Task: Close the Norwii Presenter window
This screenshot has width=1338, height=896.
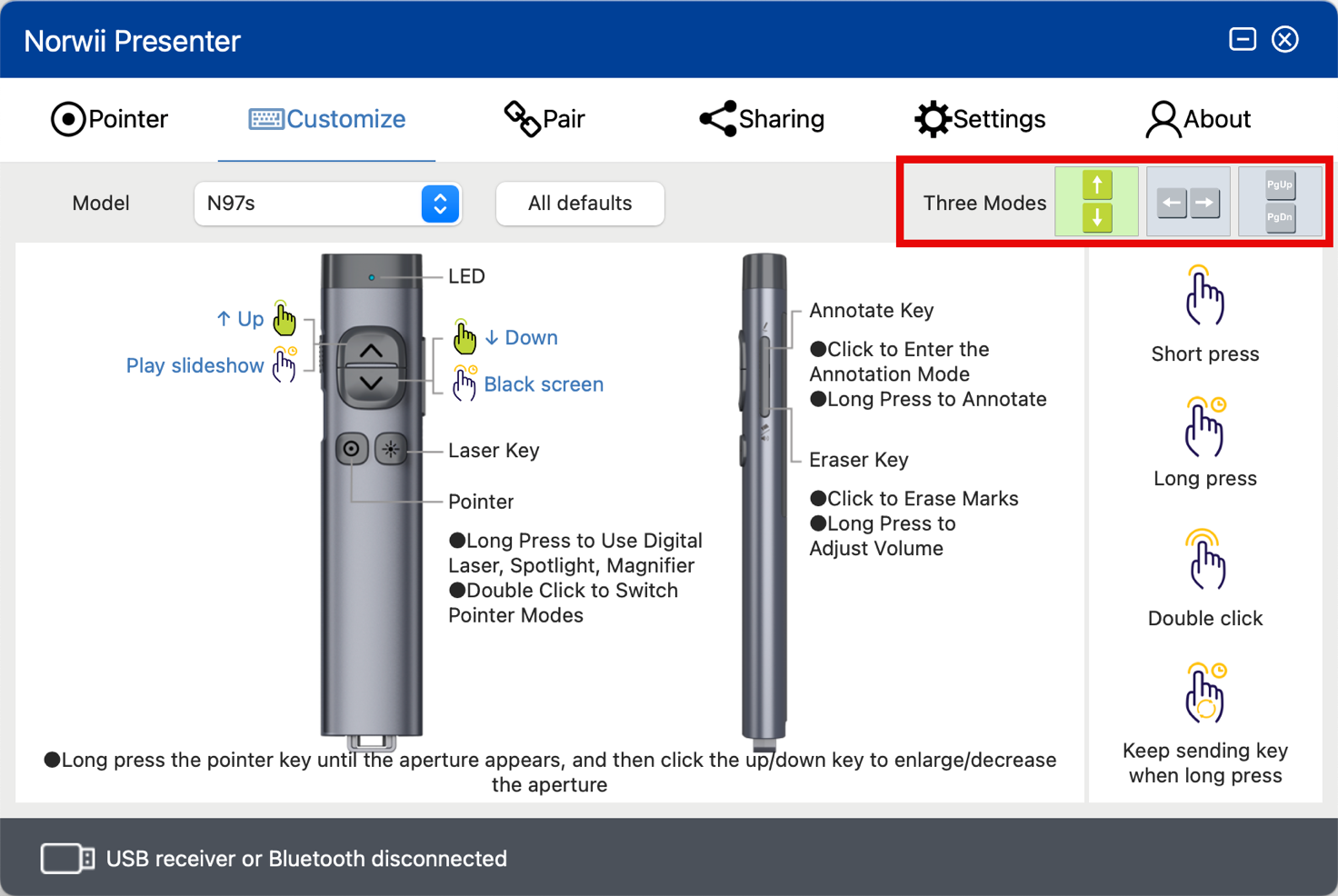Action: click(x=1285, y=39)
